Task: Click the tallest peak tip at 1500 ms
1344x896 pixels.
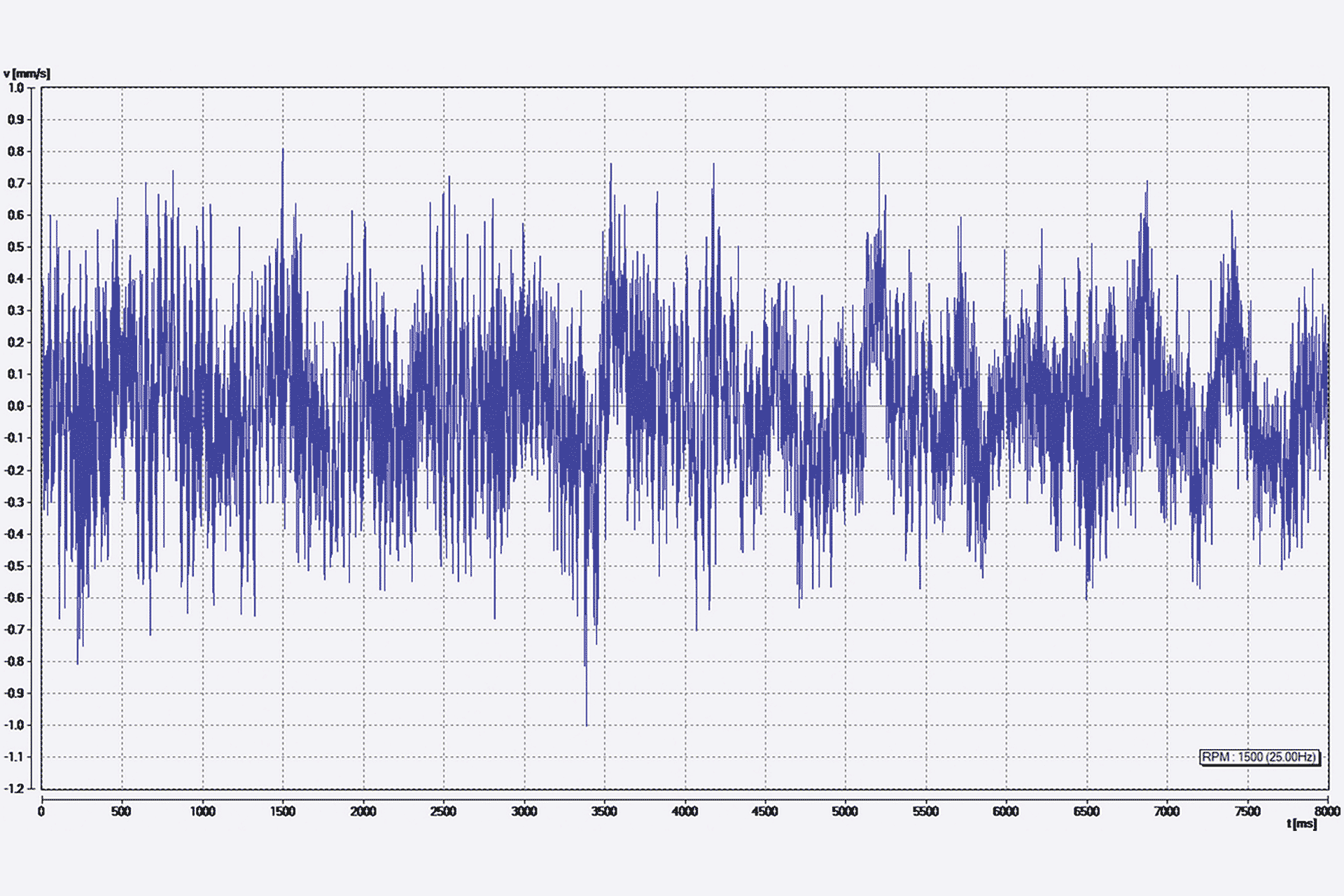Action: click(283, 150)
